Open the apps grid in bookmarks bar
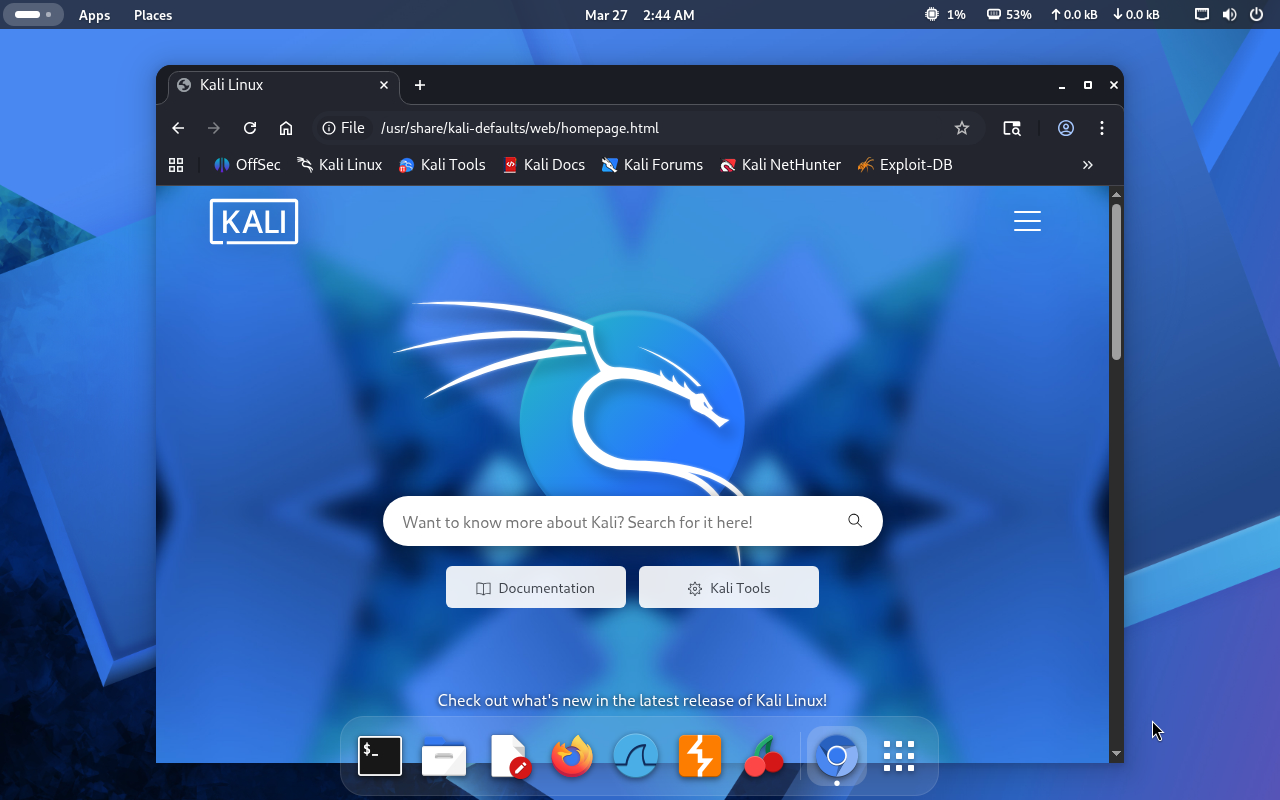Viewport: 1280px width, 800px height. point(176,165)
